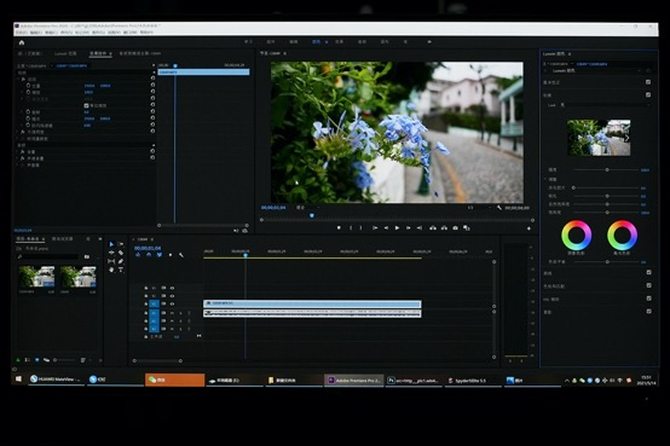Click the shadow tint color wheel
The height and width of the screenshot is (446, 670).
click(x=577, y=236)
